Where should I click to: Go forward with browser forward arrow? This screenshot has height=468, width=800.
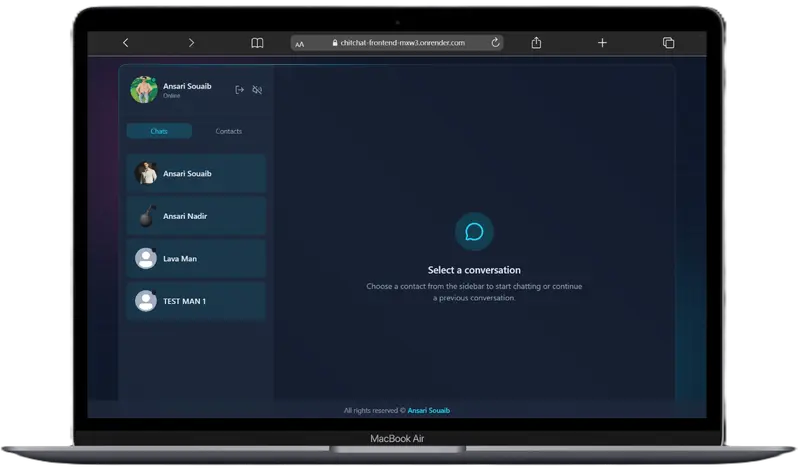pyautogui.click(x=191, y=43)
